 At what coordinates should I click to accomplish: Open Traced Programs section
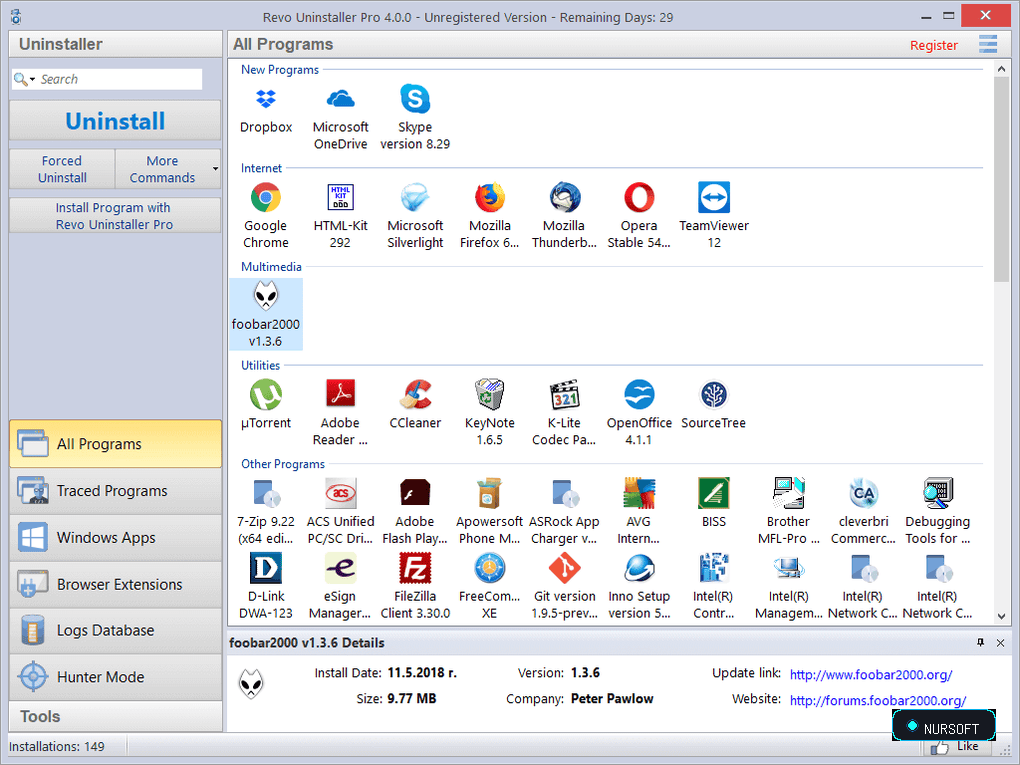115,490
